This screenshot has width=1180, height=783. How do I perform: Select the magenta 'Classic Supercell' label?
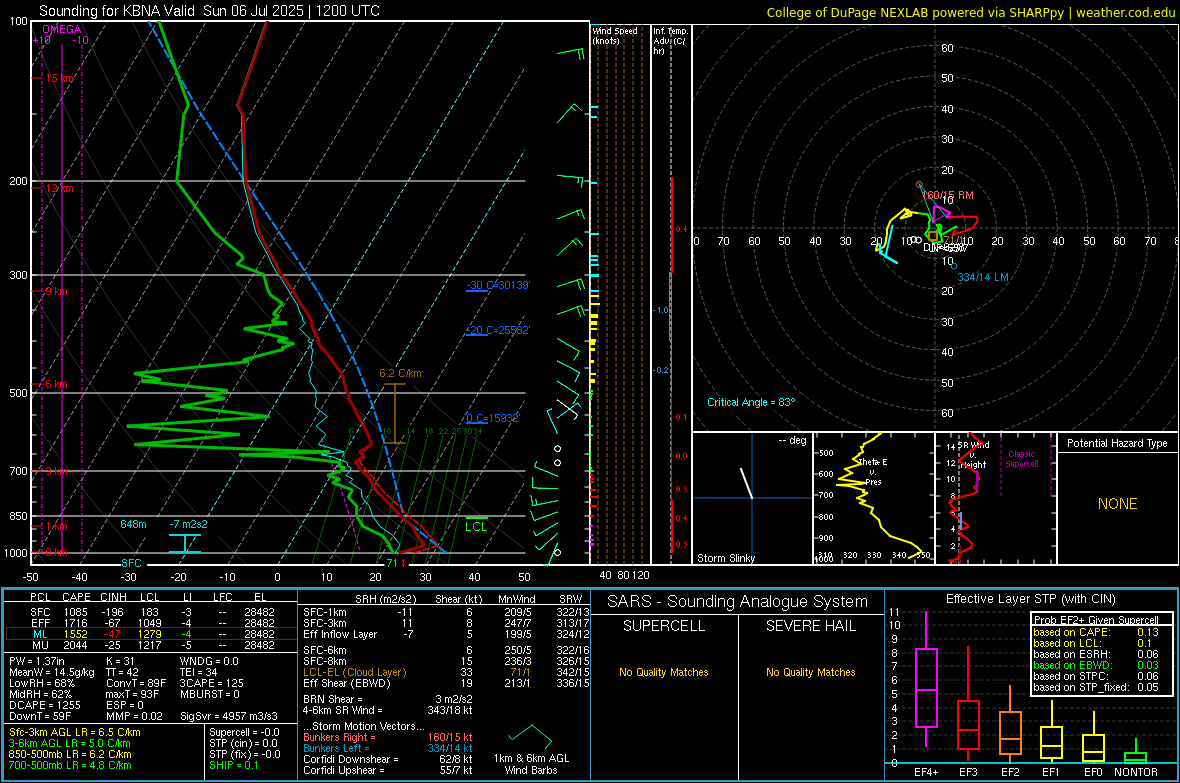[x=1022, y=459]
